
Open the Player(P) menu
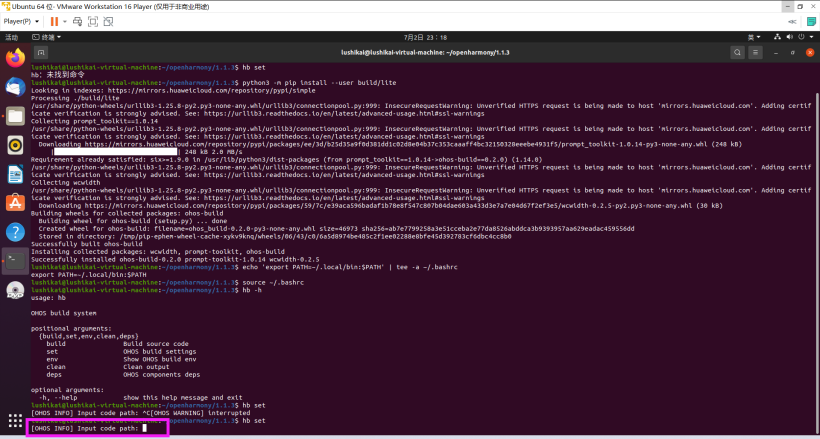21,21
